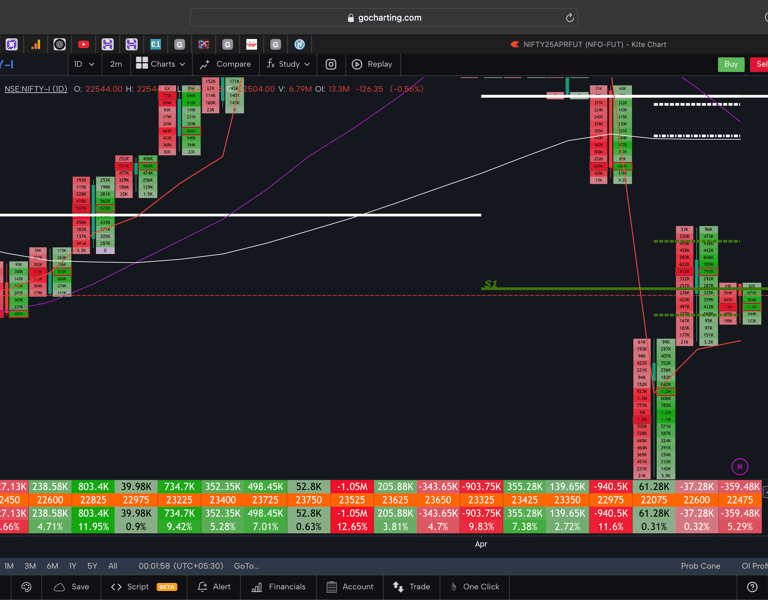Click the Apr label on time axis

(481, 544)
